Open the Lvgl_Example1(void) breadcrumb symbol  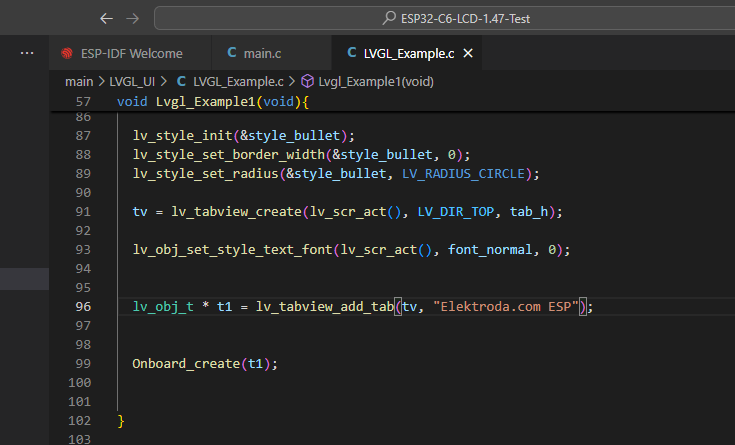(376, 82)
